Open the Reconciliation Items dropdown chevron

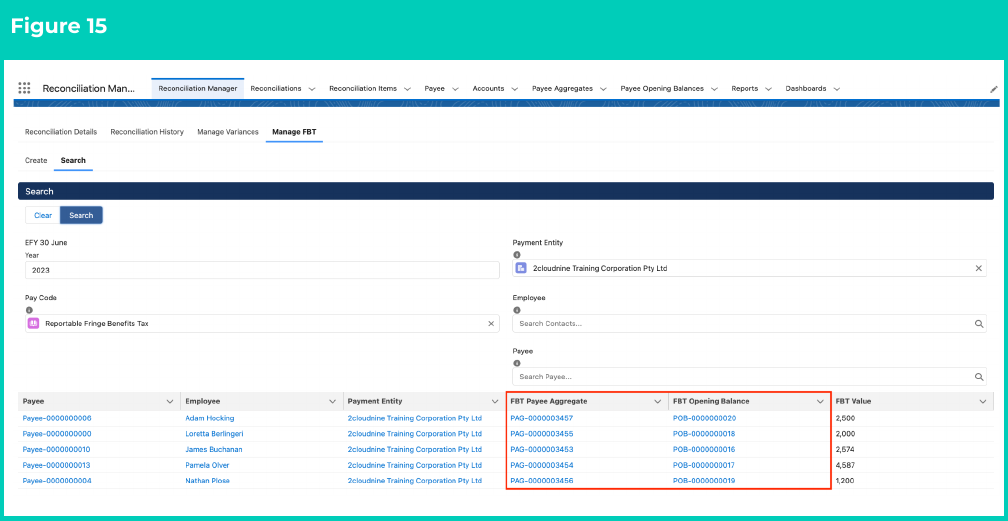coord(407,89)
